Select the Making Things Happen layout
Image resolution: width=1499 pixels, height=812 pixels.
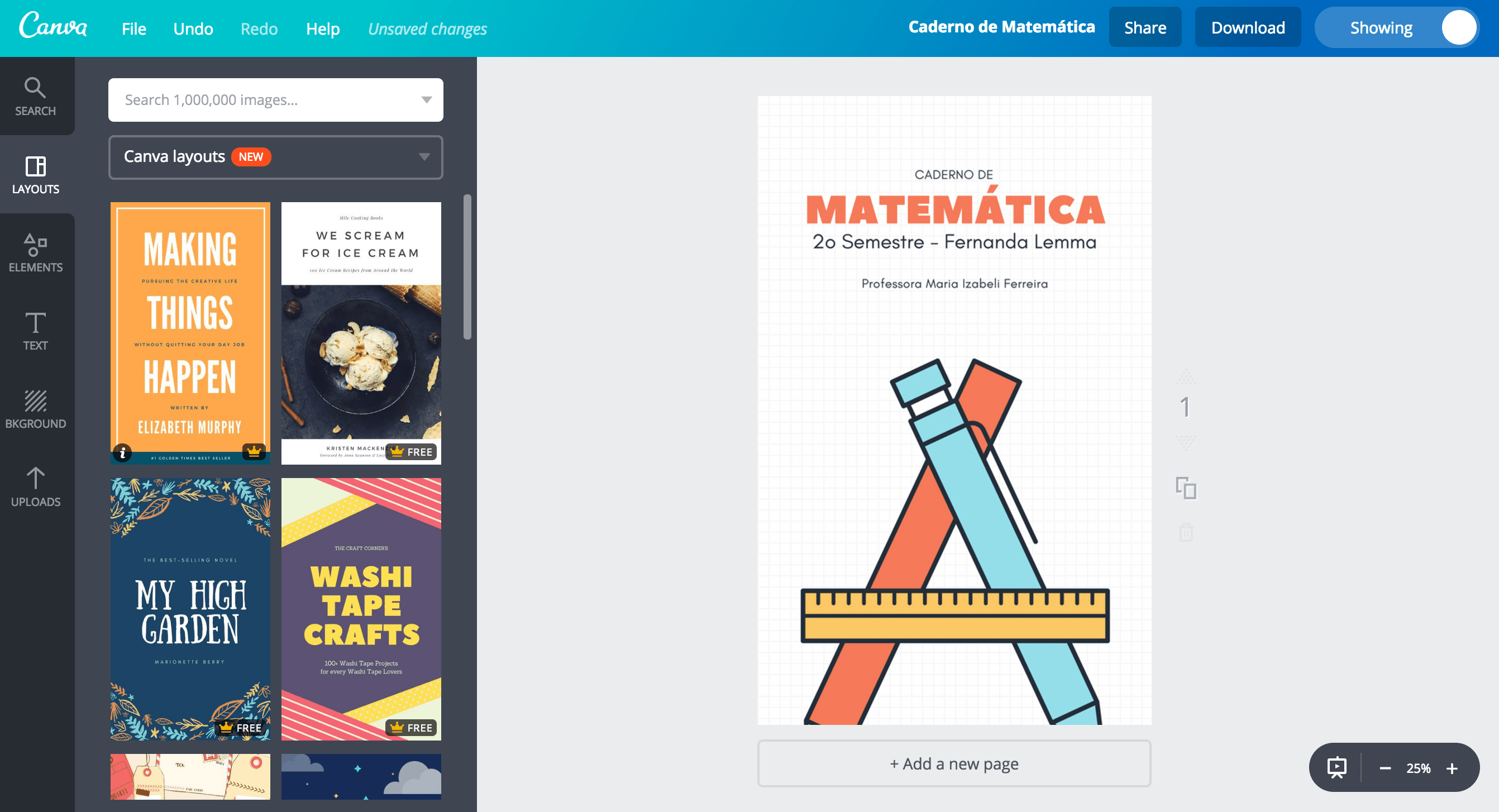tap(190, 333)
